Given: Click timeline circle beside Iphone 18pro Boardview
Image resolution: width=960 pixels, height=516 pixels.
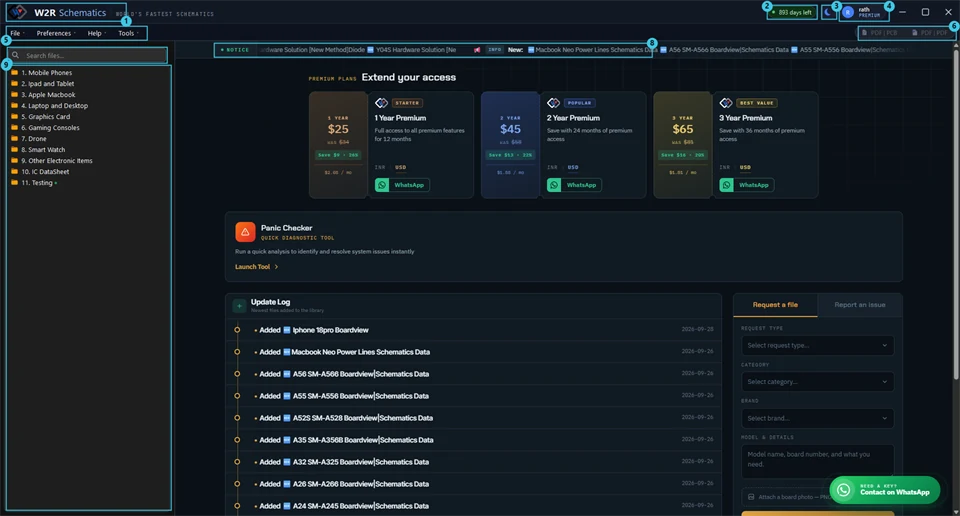Looking at the screenshot, I should tap(237, 330).
